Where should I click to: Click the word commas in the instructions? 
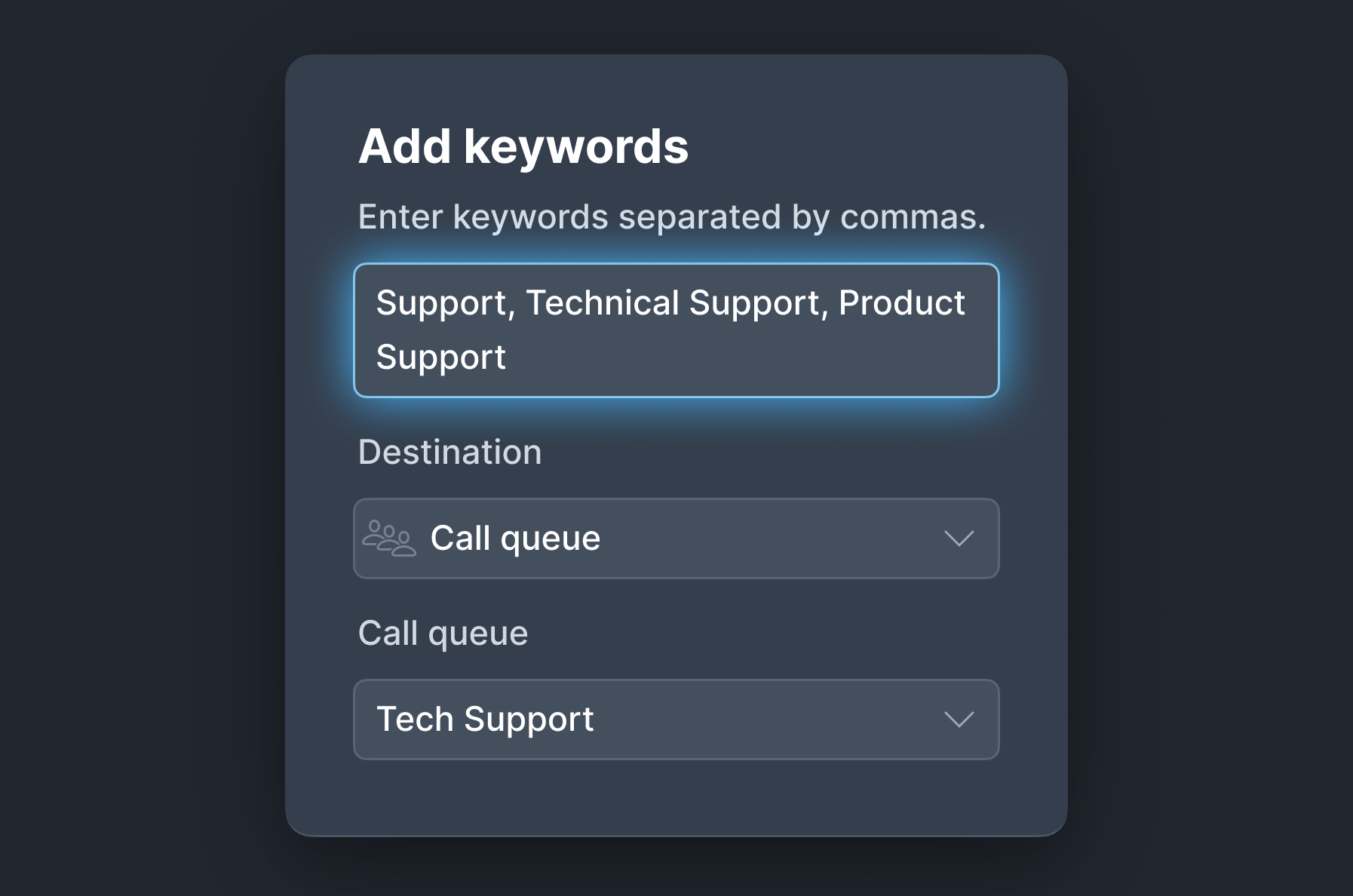point(912,217)
